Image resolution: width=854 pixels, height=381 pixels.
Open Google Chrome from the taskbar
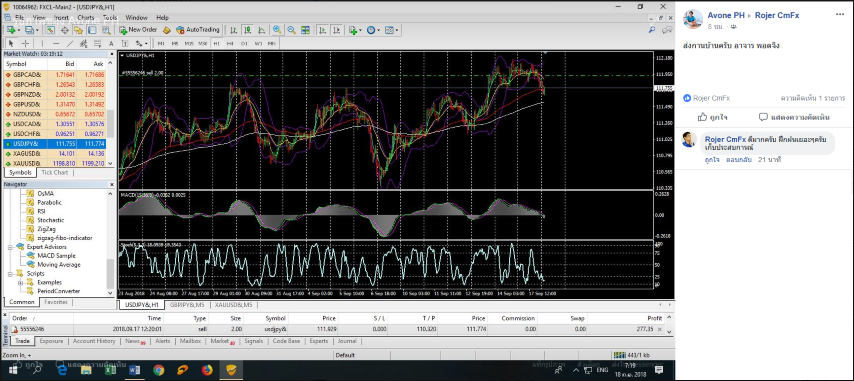(158, 370)
